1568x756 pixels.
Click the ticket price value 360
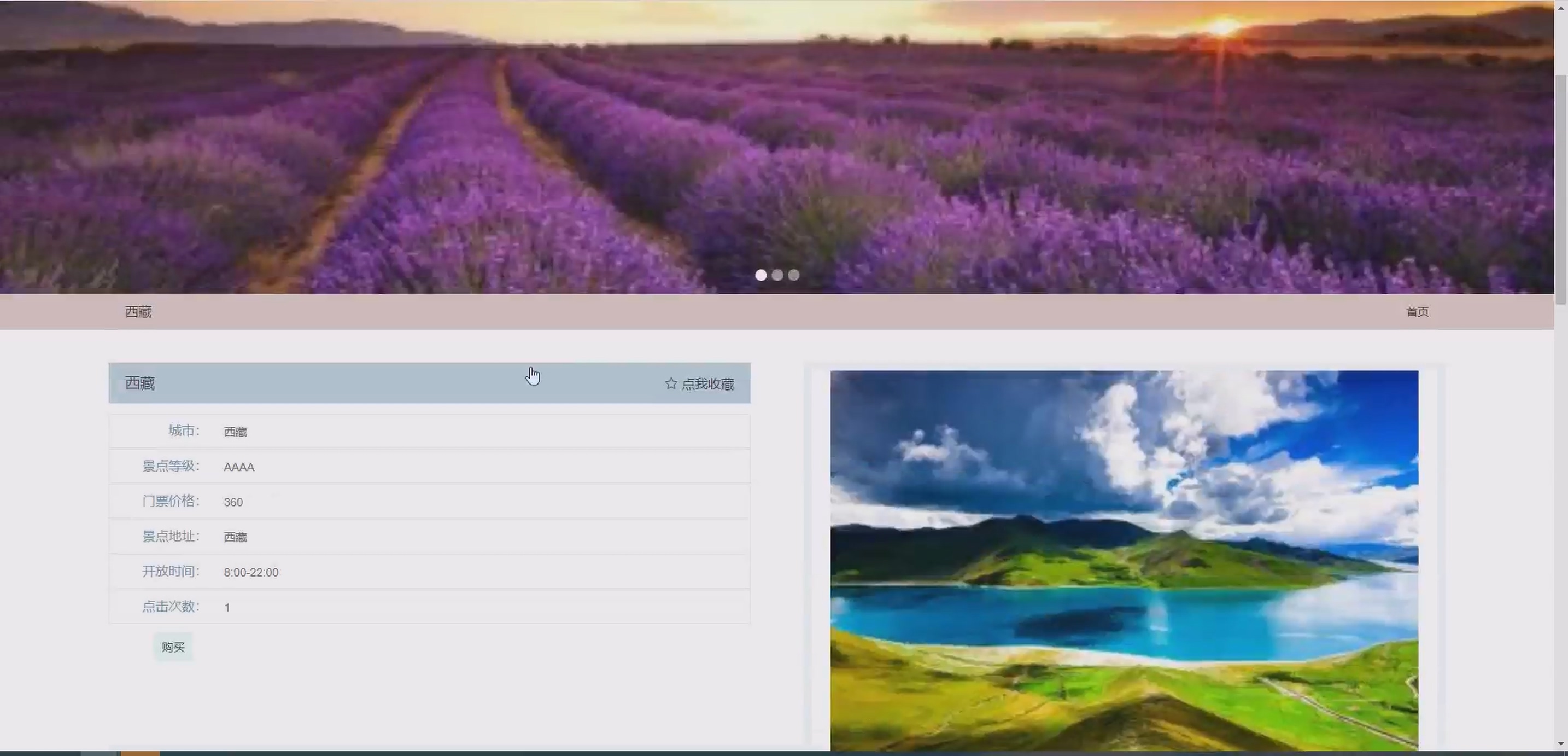point(233,502)
